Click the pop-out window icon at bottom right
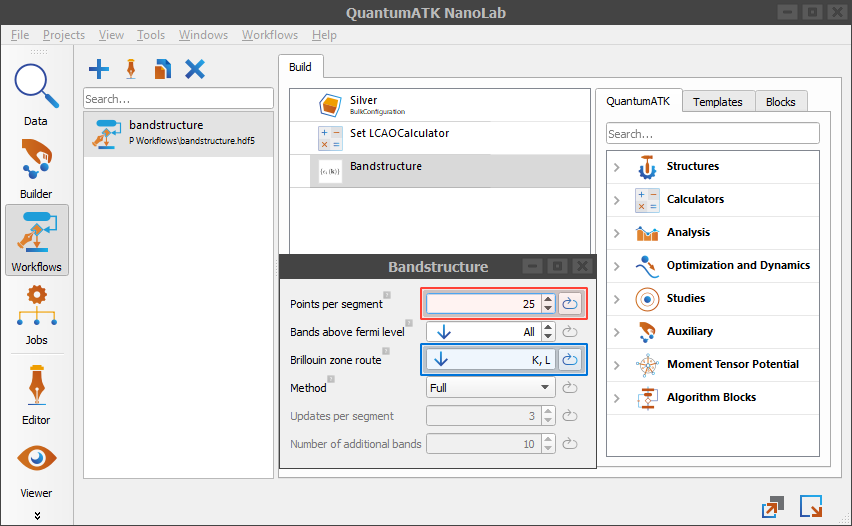This screenshot has width=852, height=526. [773, 507]
